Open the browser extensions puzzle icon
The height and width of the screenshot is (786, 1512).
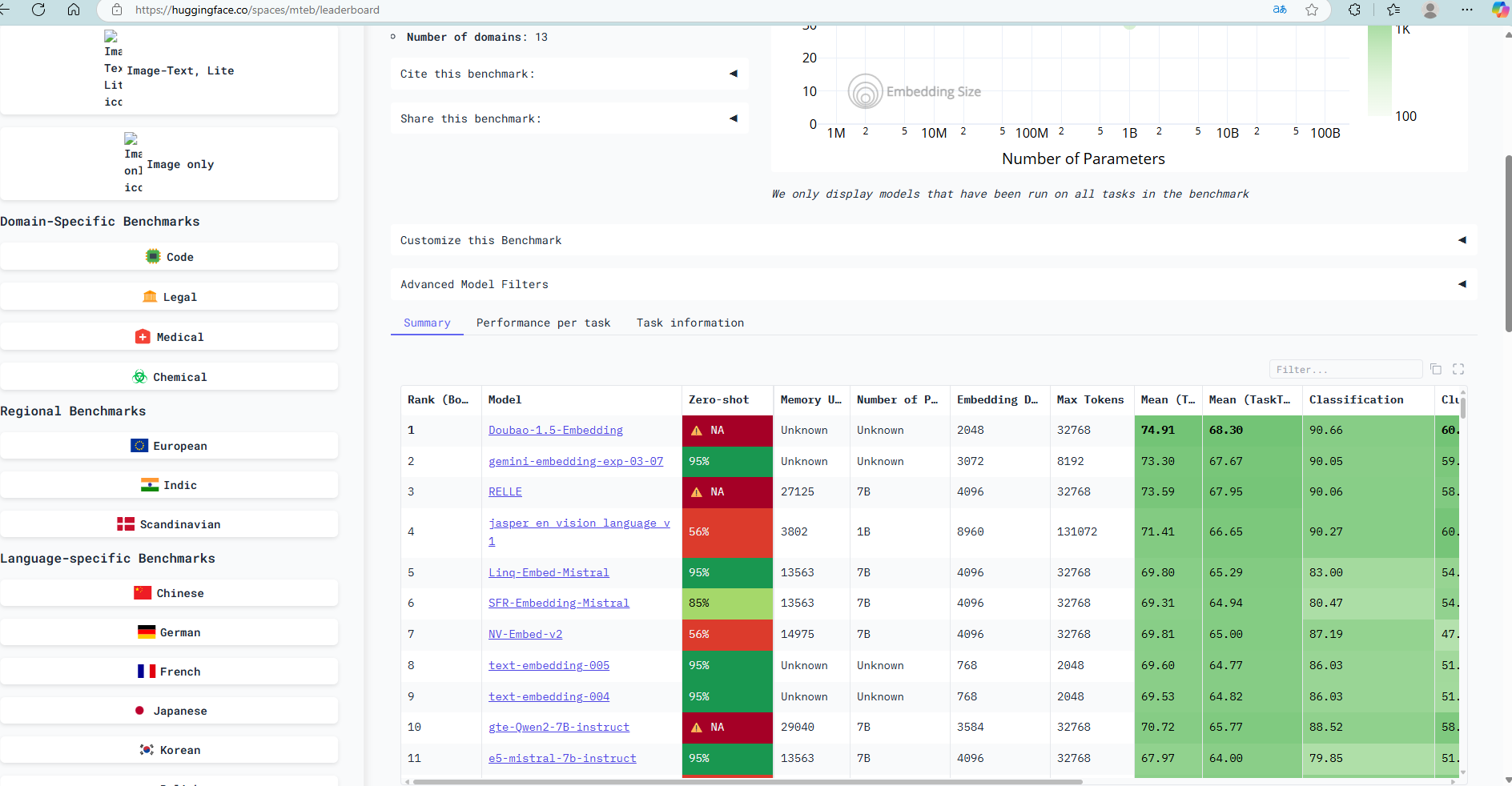1354,10
